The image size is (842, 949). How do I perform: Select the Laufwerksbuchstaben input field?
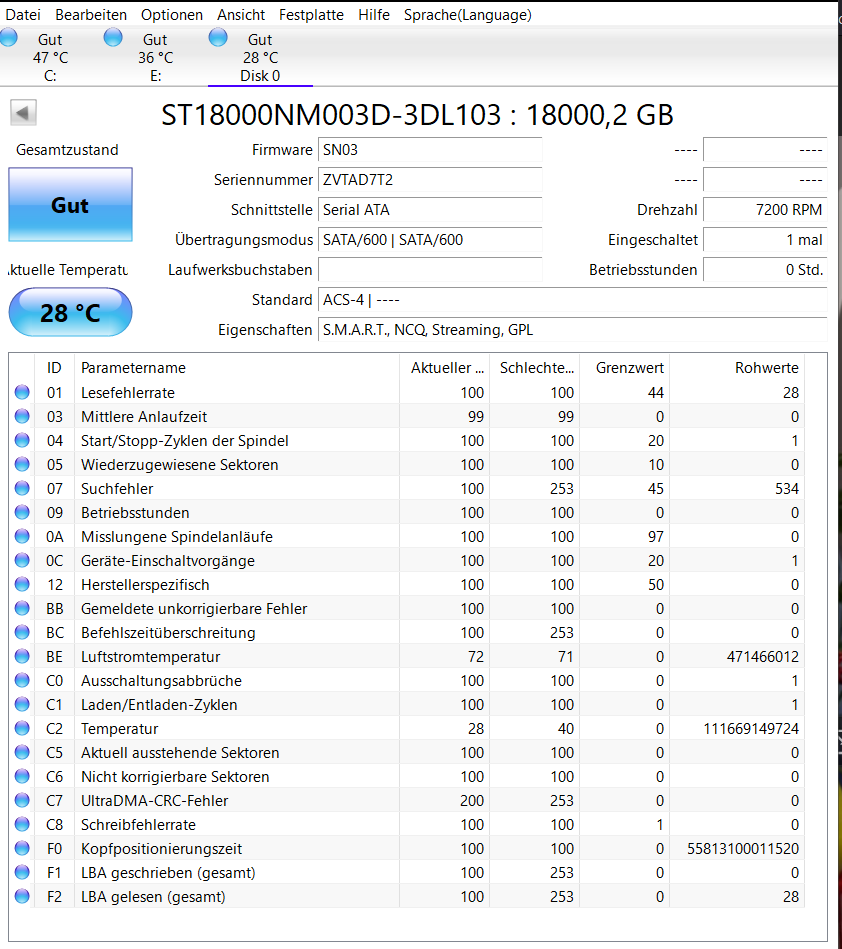coord(430,270)
